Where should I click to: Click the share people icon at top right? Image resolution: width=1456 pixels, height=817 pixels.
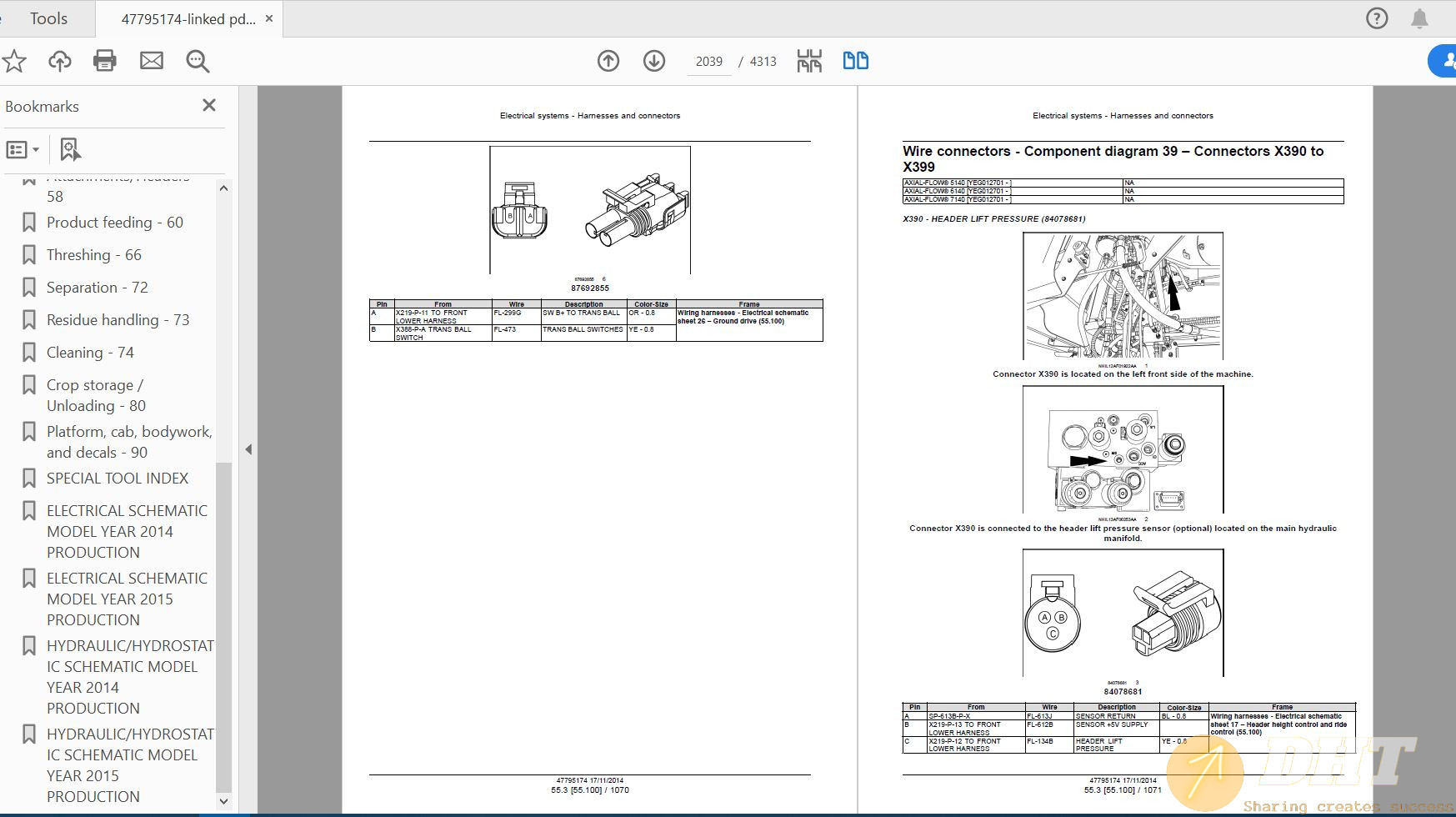click(1444, 61)
